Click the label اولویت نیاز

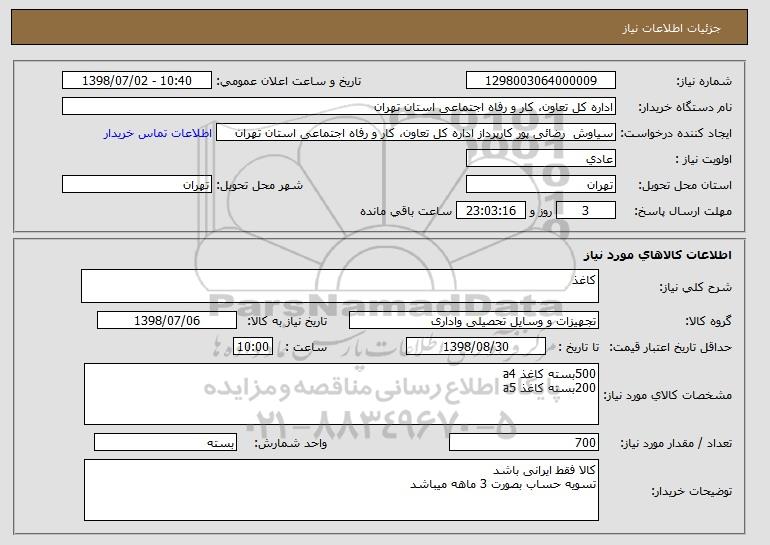pos(704,160)
